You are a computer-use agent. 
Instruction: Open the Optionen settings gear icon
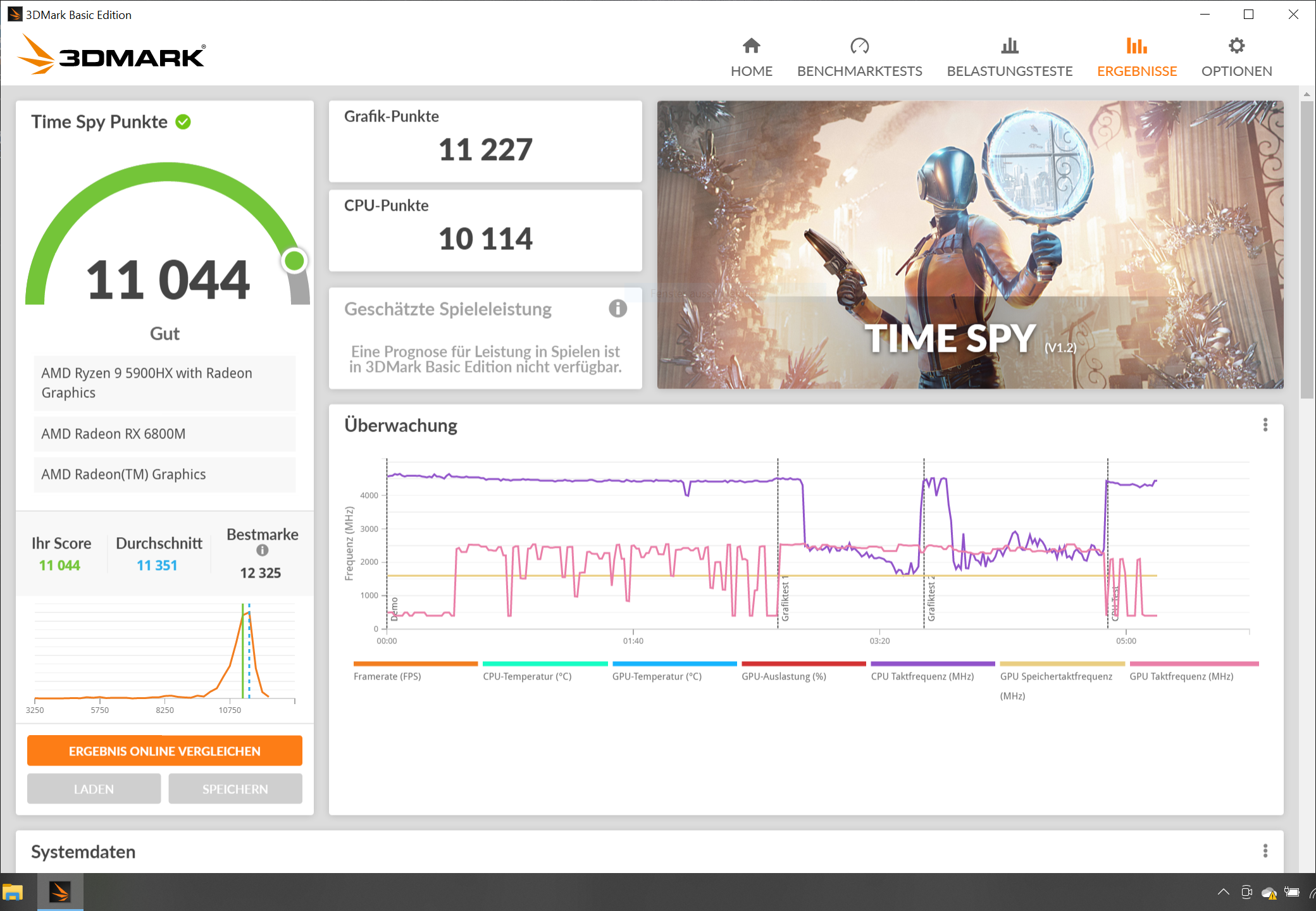pos(1236,46)
